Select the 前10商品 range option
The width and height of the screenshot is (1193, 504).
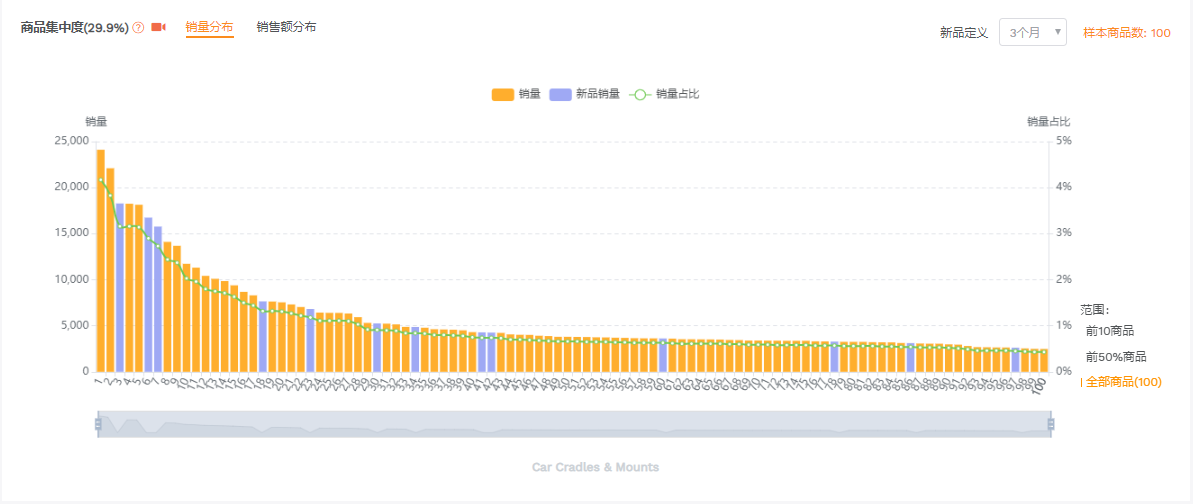coord(1109,330)
